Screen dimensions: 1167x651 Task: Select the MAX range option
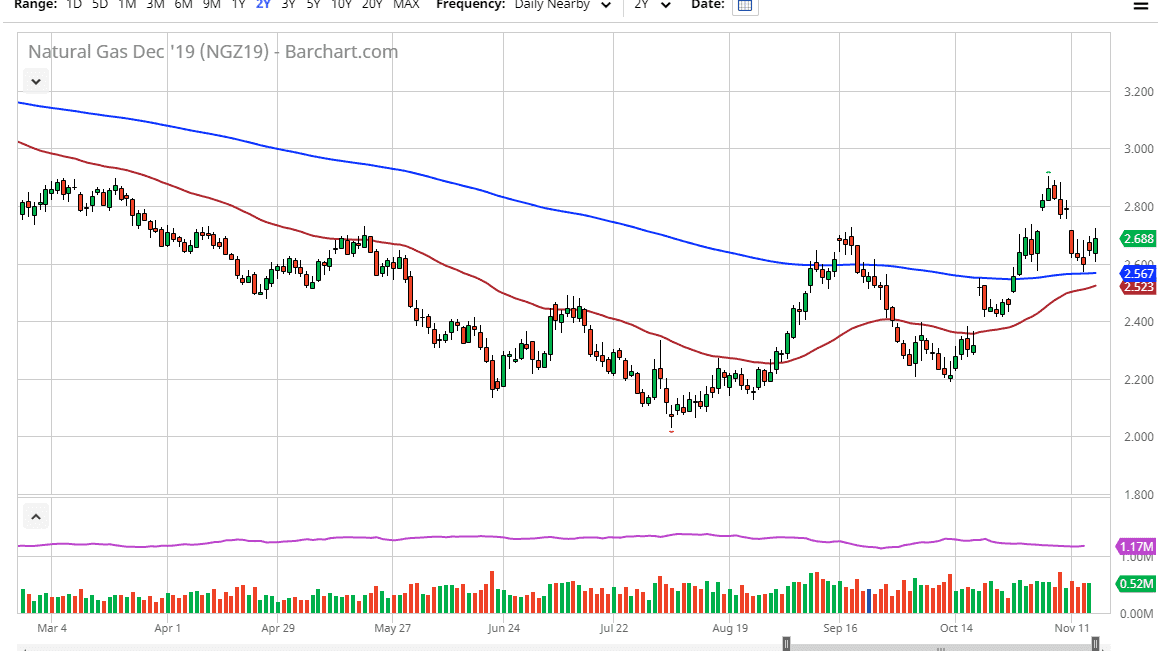tap(406, 5)
